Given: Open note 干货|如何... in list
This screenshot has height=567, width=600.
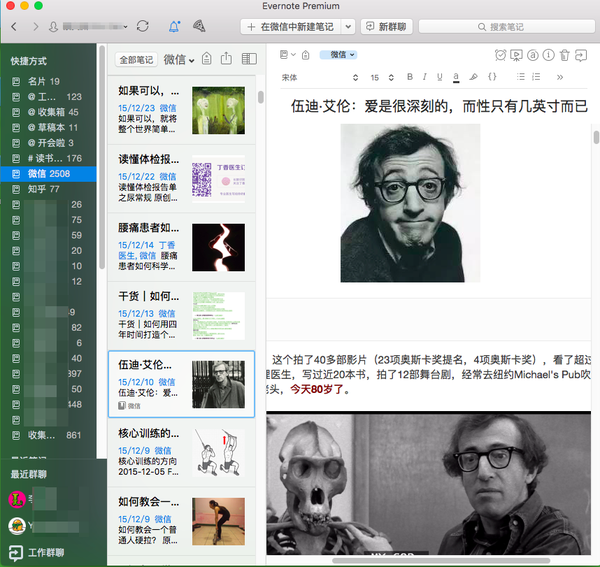Looking at the screenshot, I should click(182, 316).
